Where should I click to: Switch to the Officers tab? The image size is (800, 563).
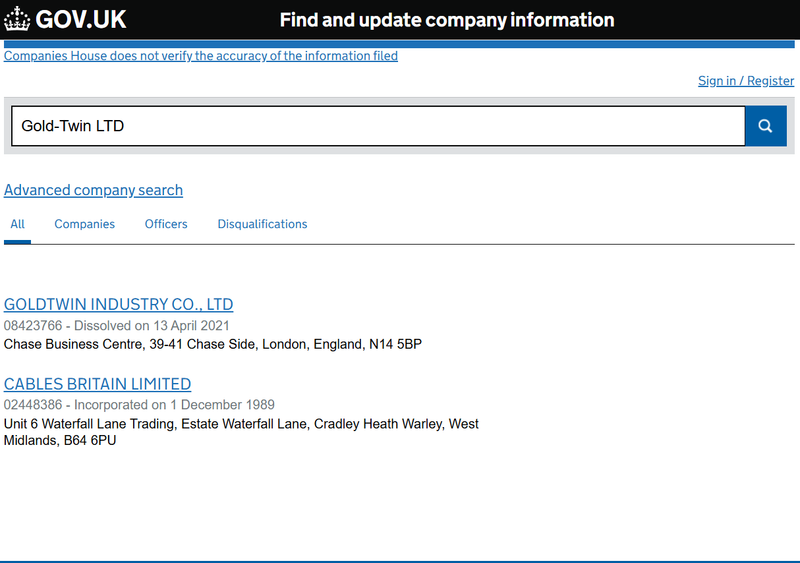pos(166,224)
